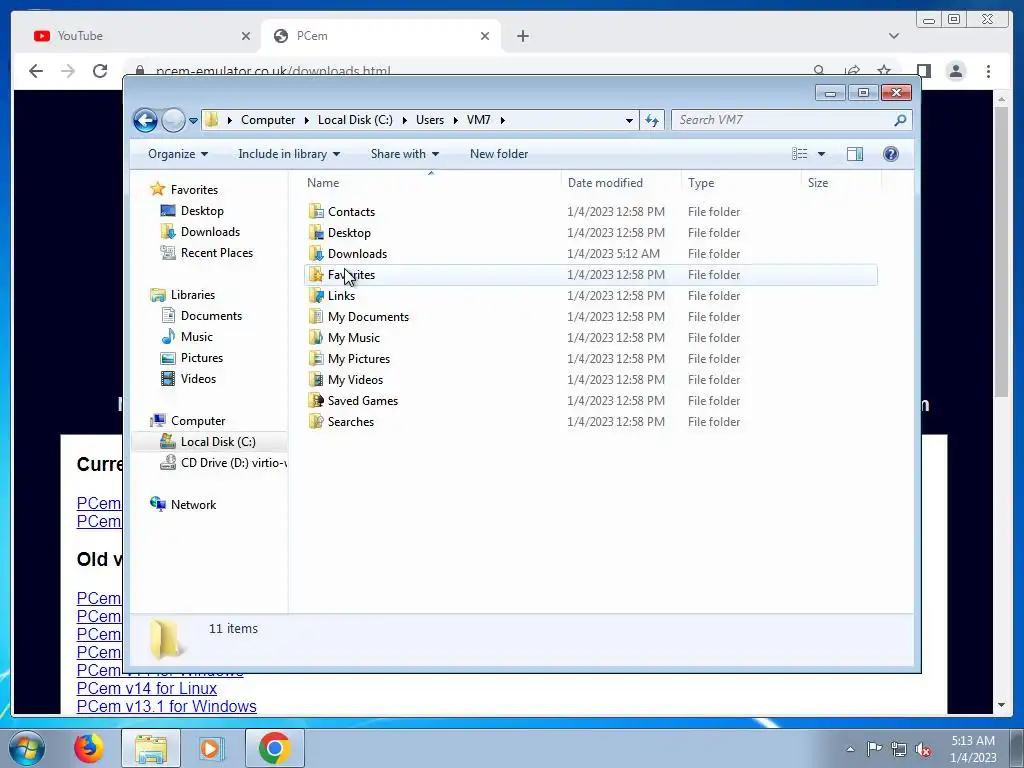This screenshot has width=1024, height=768.
Task: Close the PCem tab in Chrome
Action: point(485,36)
